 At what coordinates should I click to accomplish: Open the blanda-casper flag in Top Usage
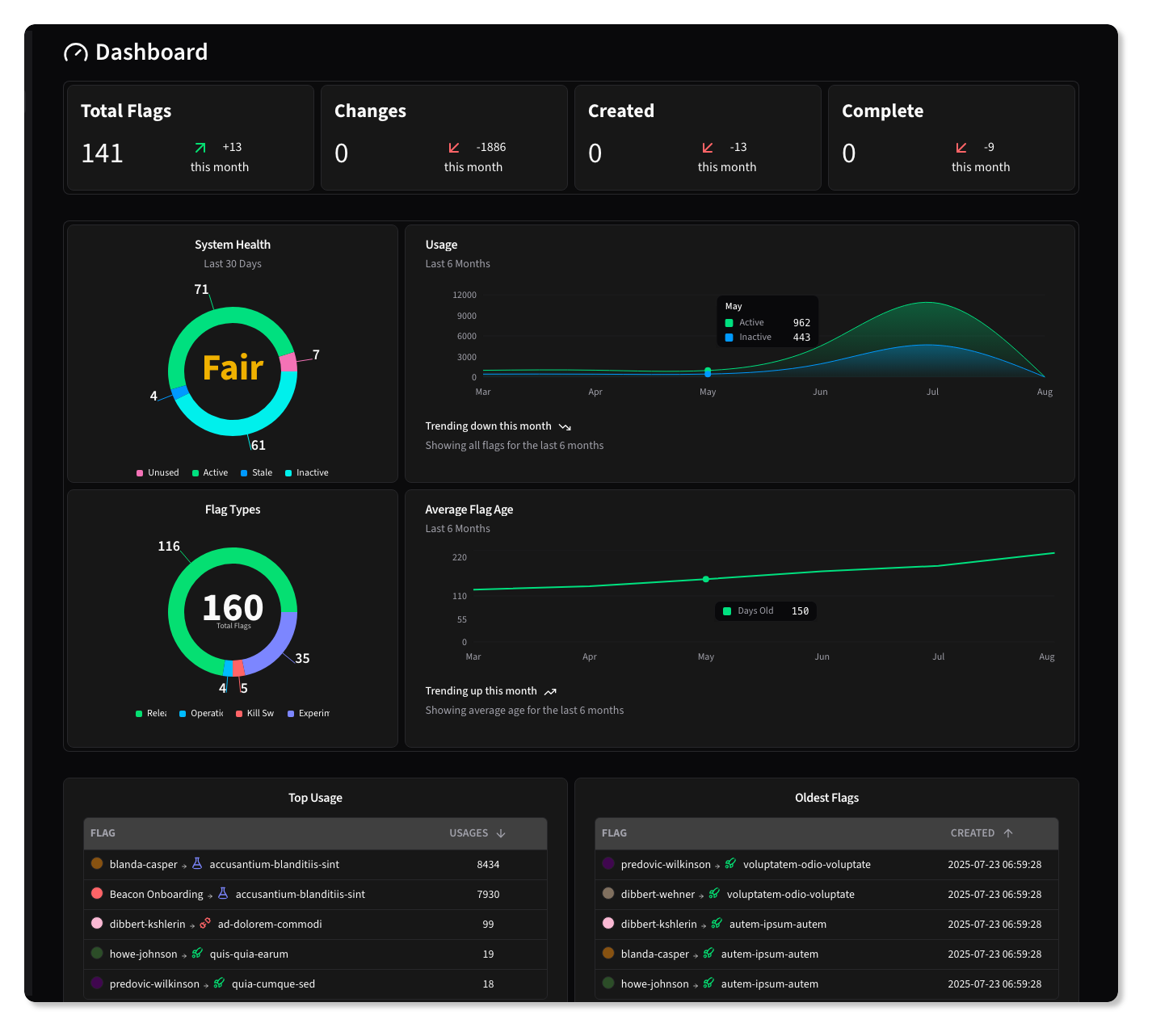143,864
